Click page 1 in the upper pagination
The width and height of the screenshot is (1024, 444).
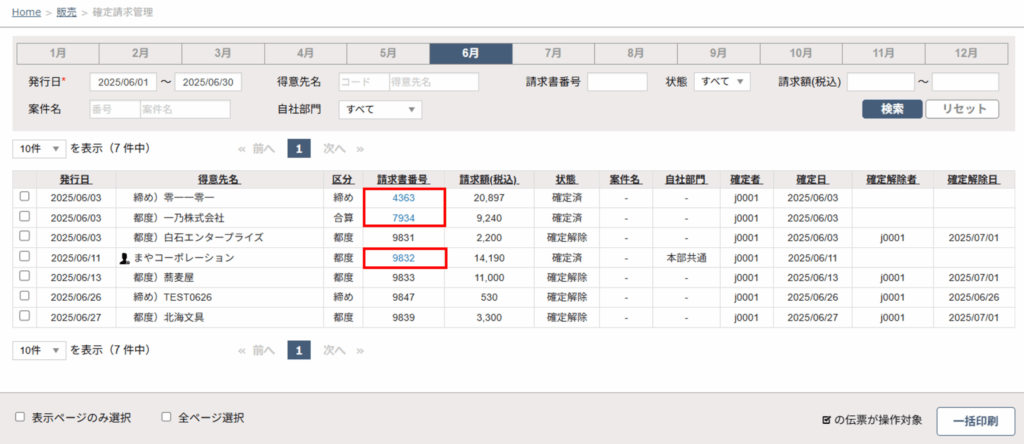pyautogui.click(x=298, y=149)
